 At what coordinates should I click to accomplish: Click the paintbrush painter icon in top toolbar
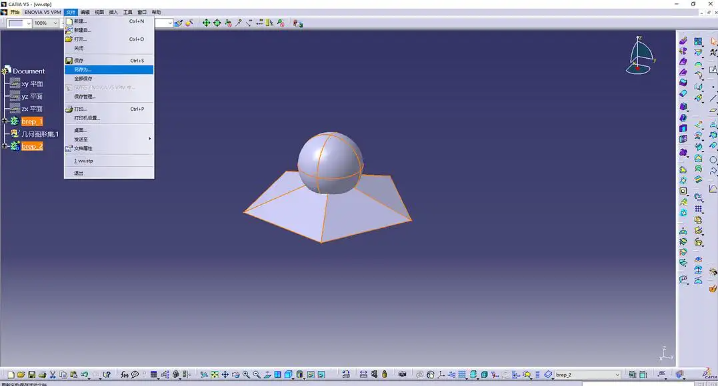[179, 22]
